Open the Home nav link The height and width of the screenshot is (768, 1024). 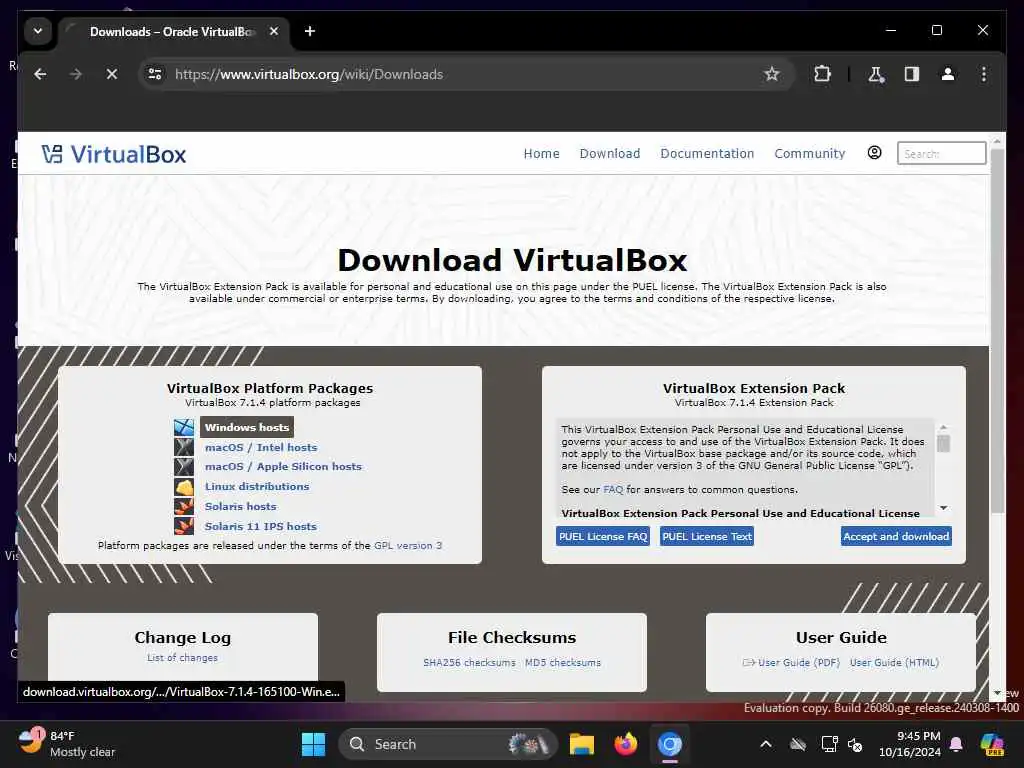[x=541, y=153]
